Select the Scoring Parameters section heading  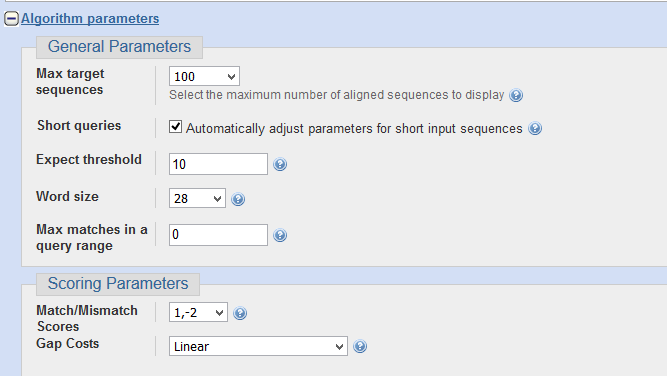tap(118, 284)
